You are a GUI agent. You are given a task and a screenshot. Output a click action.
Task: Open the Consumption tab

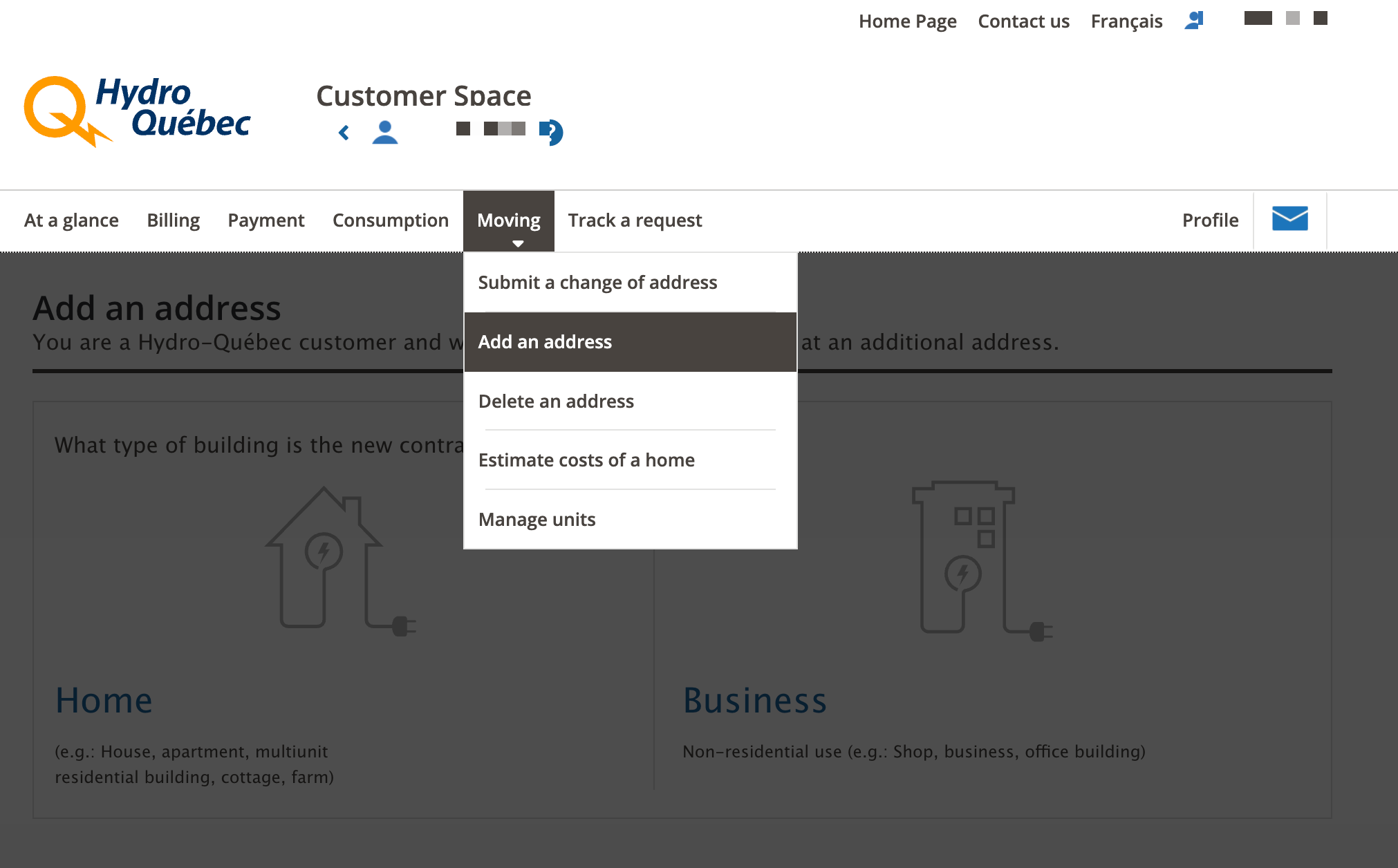[391, 220]
